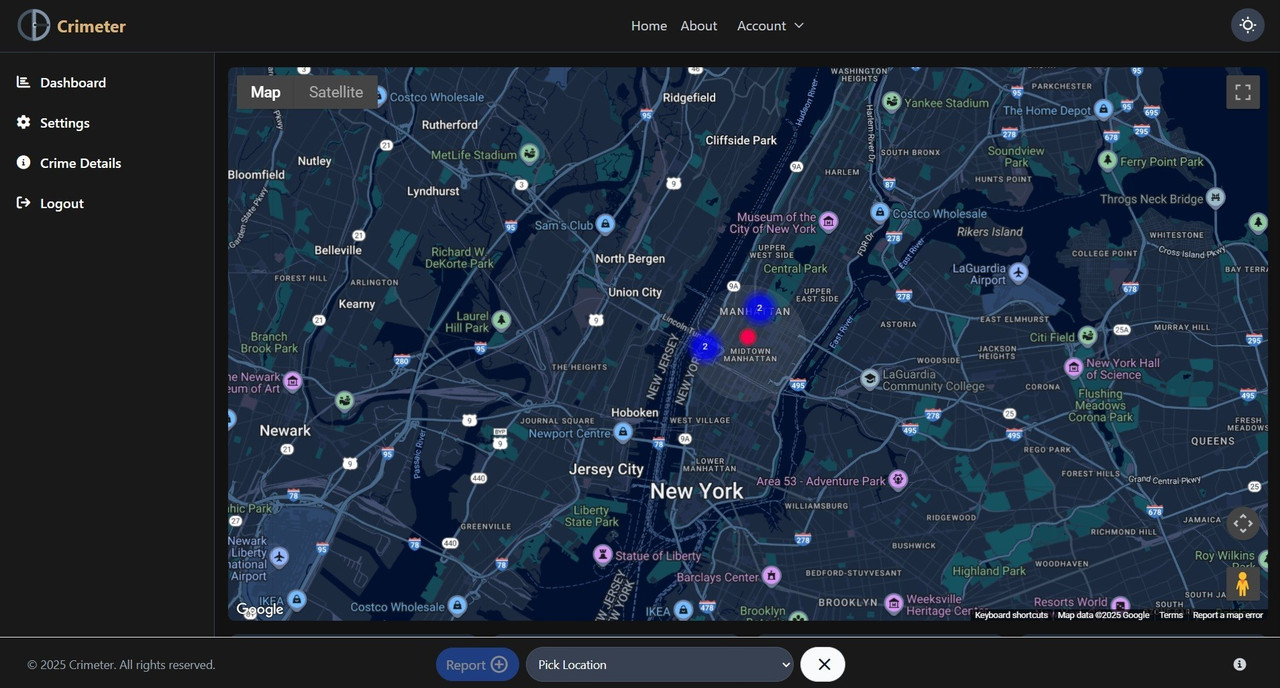Click blue cluster marker near Lincoln Tunnel

tap(705, 347)
